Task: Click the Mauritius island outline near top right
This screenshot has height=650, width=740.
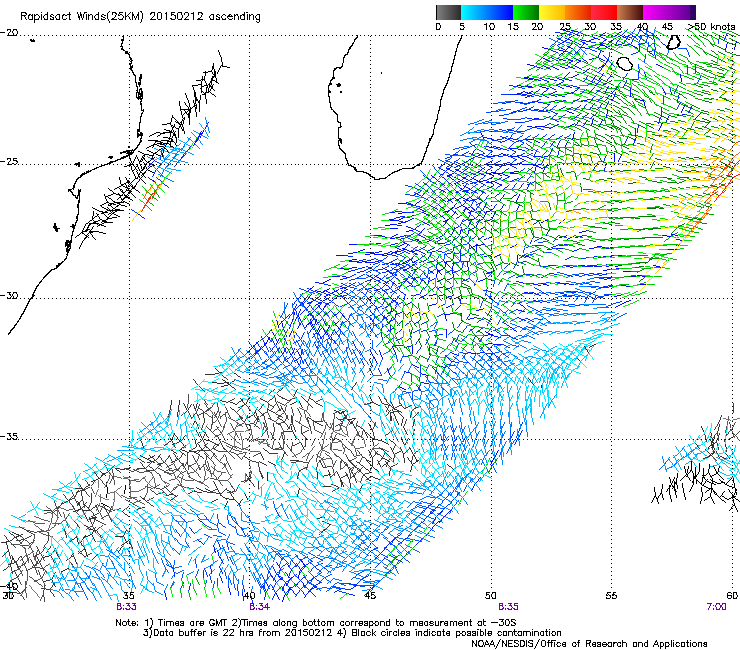Action: coord(673,42)
